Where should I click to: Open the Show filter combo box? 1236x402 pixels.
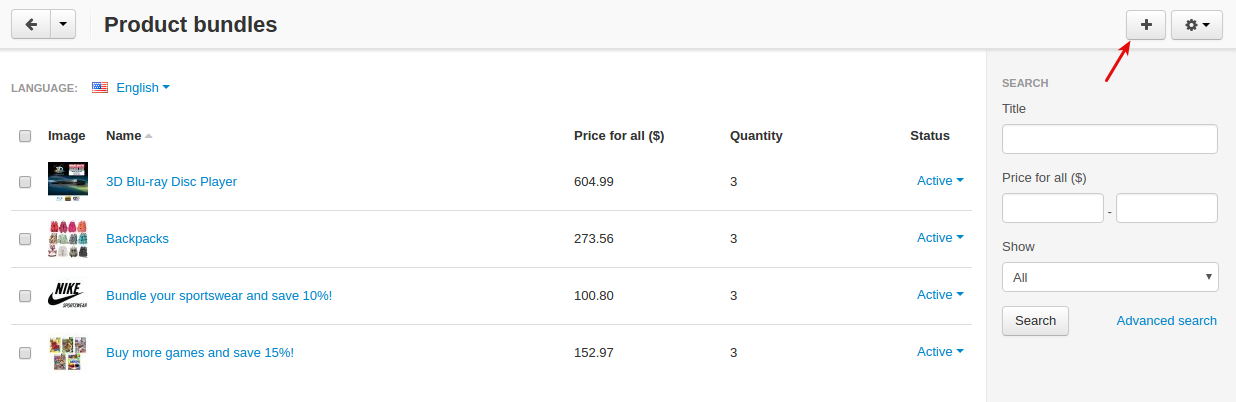[x=1110, y=277]
